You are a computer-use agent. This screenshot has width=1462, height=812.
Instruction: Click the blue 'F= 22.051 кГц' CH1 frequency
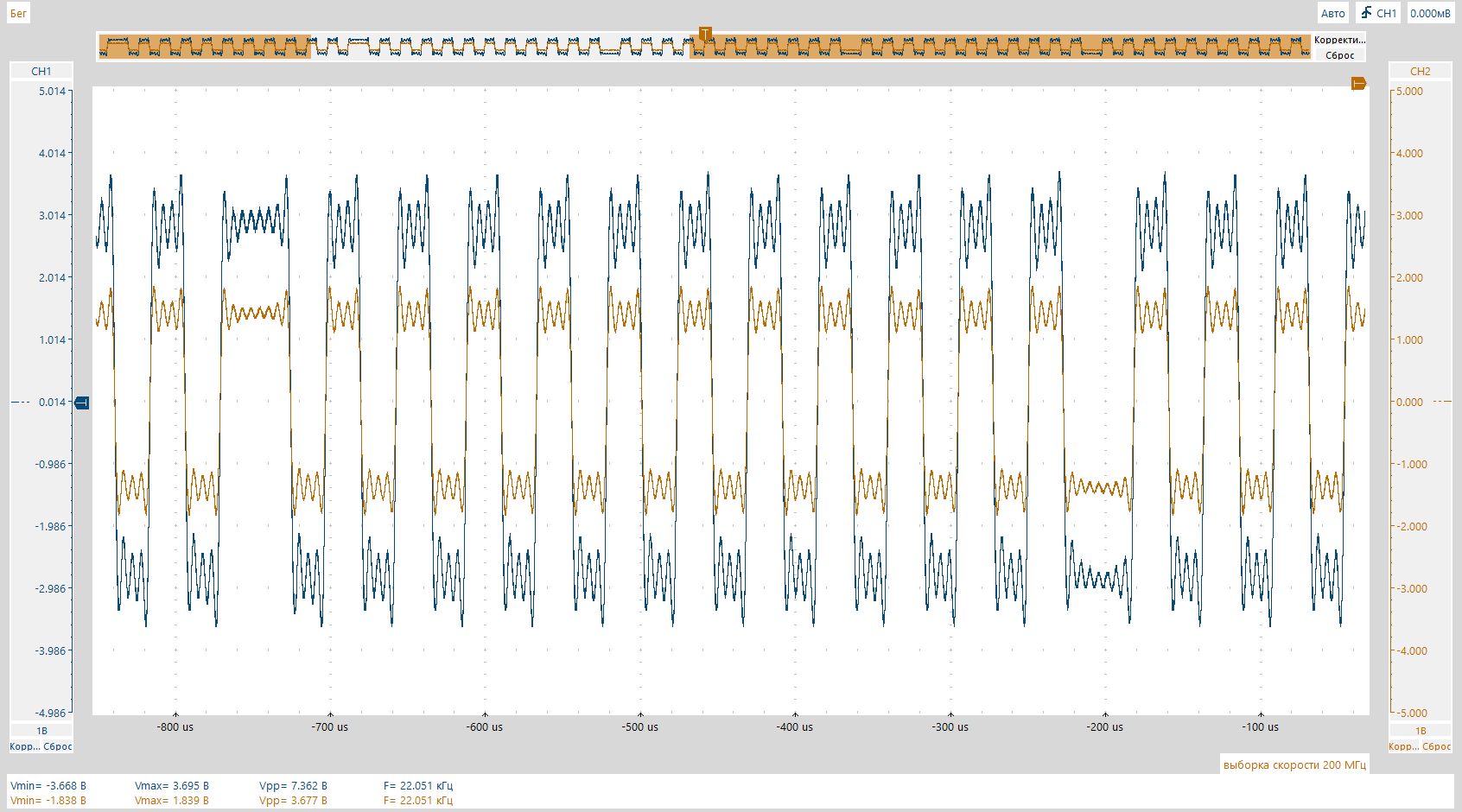click(418, 785)
